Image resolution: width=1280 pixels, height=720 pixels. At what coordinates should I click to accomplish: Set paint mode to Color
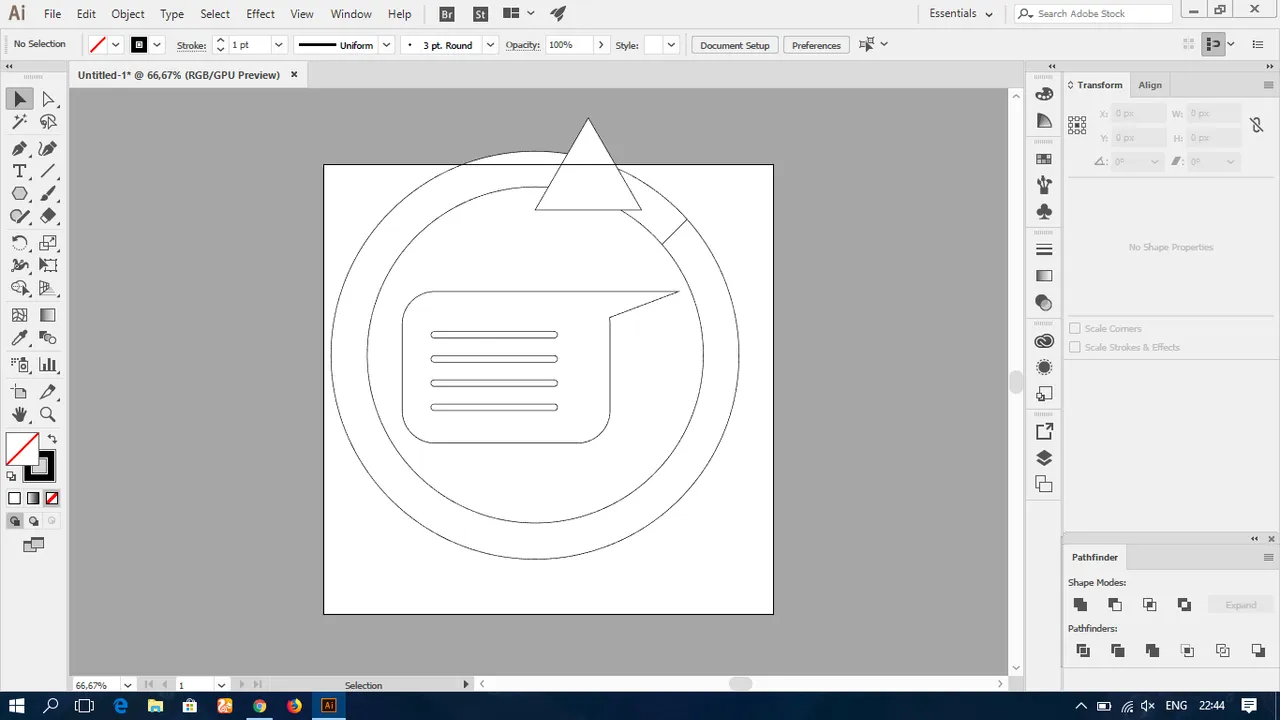tap(14, 498)
